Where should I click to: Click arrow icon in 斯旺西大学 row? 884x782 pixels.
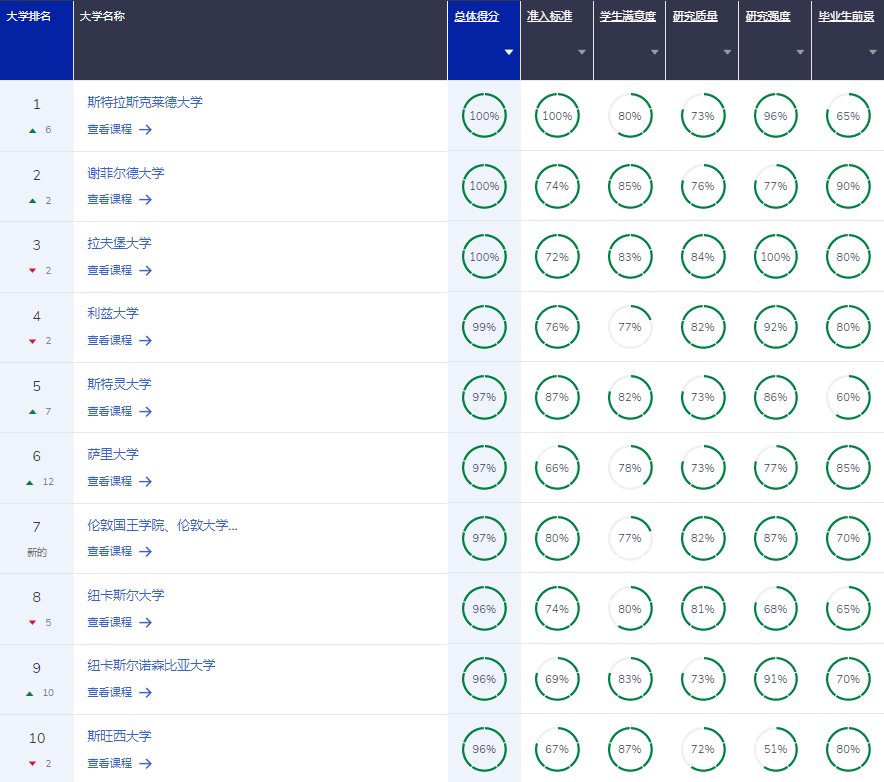point(145,763)
